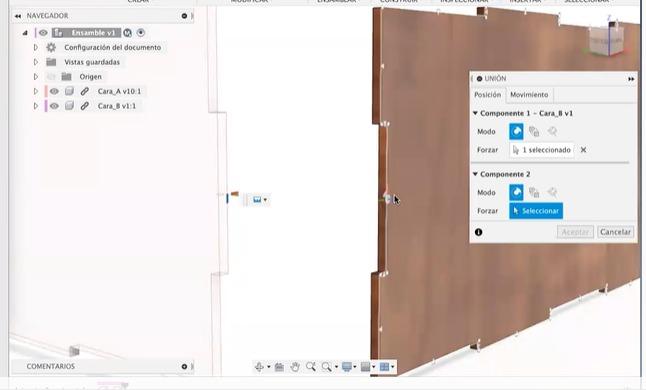Select the Zoom magnifier tool
This screenshot has width=646, height=390.
click(x=311, y=367)
